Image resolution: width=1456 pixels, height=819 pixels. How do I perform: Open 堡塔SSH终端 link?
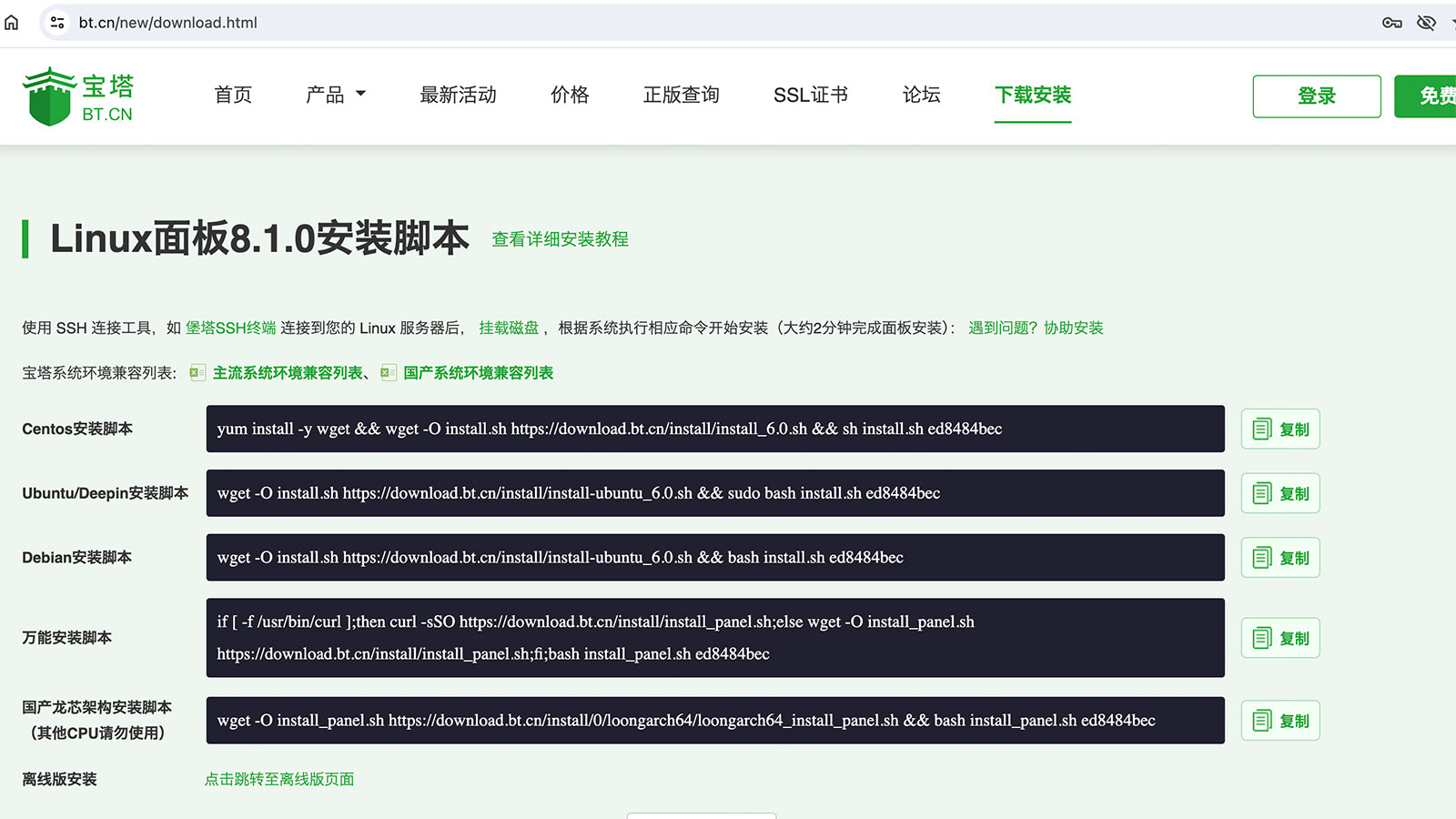(231, 328)
